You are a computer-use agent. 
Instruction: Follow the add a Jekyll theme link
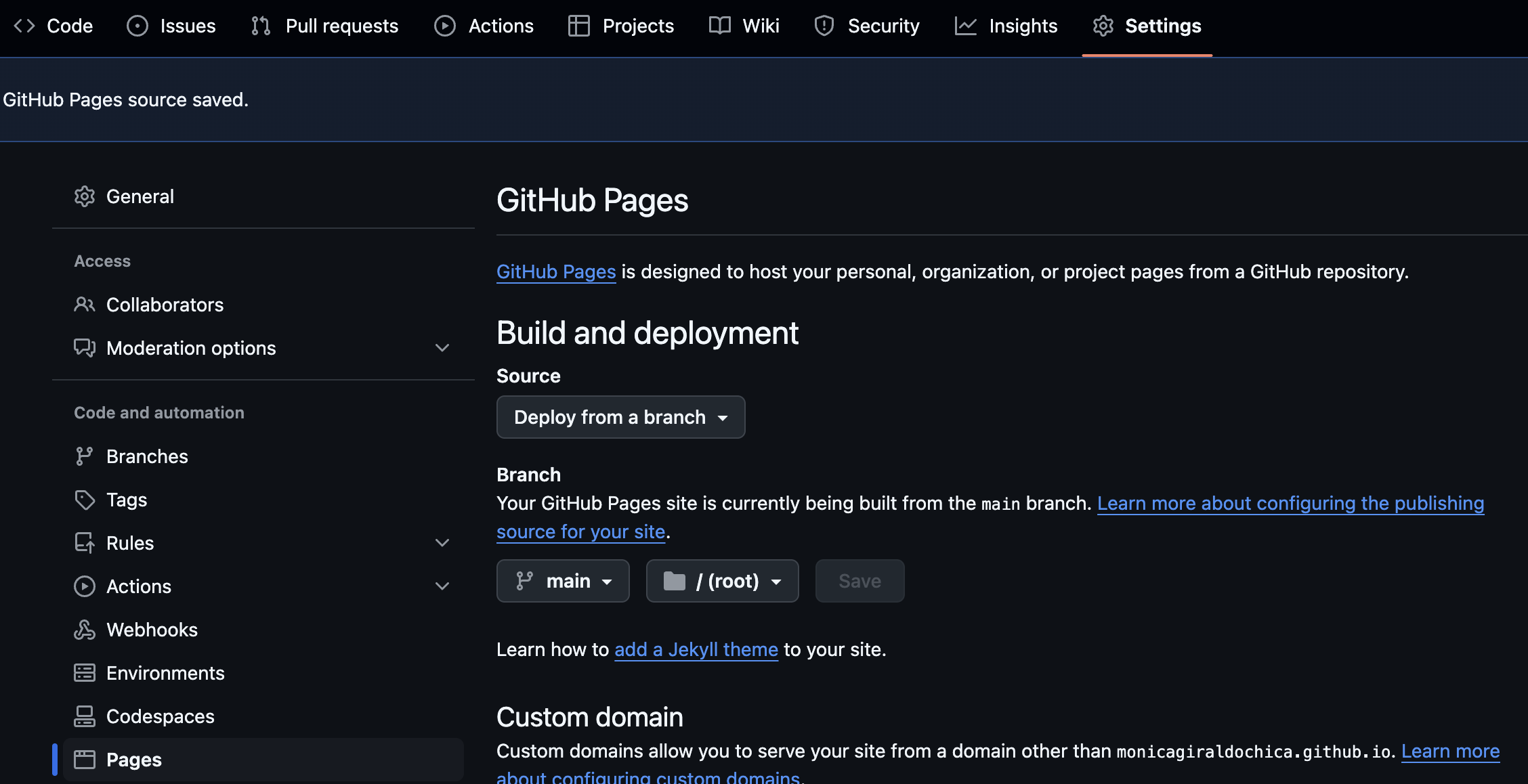point(696,650)
